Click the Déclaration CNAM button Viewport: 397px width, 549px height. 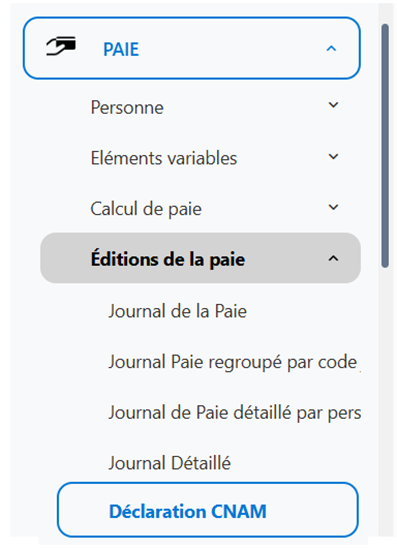tap(208, 510)
